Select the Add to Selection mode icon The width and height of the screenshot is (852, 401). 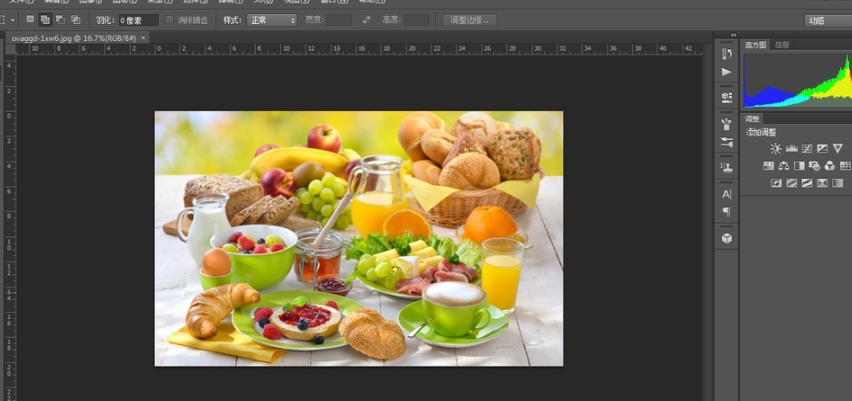click(45, 20)
